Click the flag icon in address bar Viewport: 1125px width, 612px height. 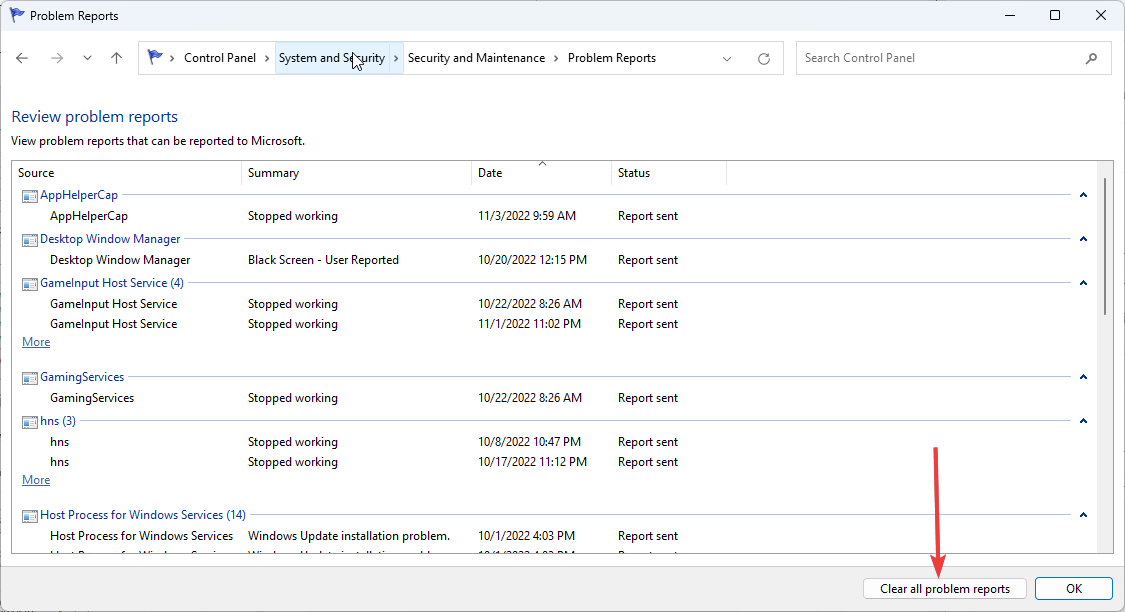(154, 57)
